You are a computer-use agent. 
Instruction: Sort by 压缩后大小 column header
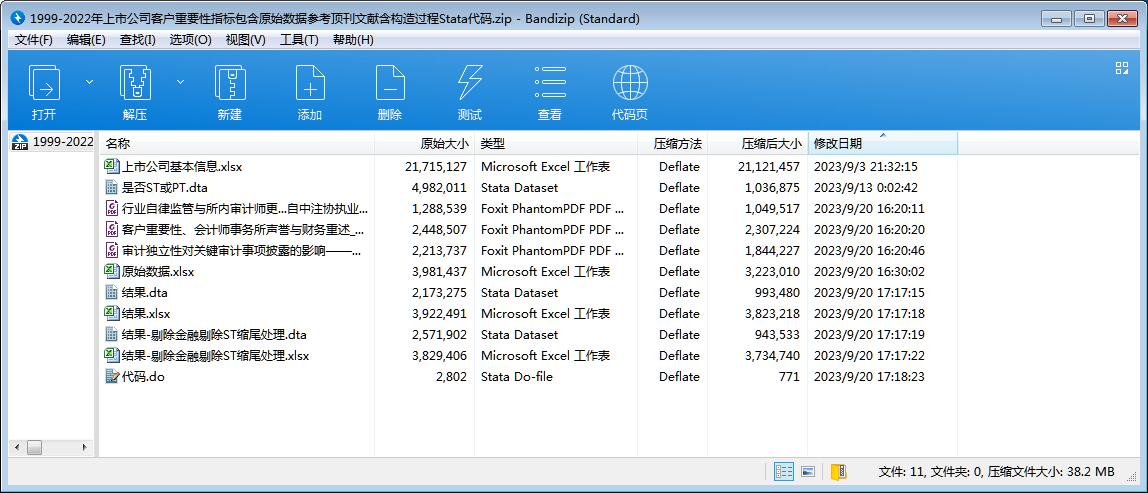point(758,144)
